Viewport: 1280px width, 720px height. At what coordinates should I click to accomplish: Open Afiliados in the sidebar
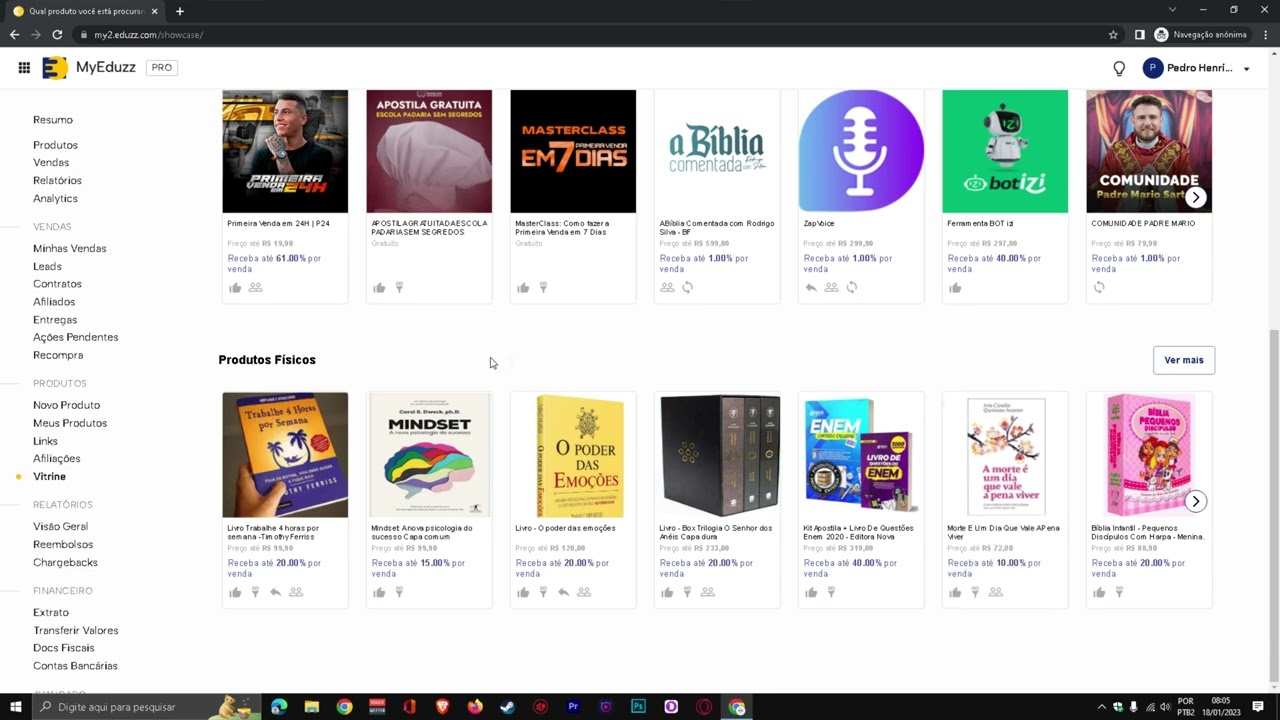(54, 302)
